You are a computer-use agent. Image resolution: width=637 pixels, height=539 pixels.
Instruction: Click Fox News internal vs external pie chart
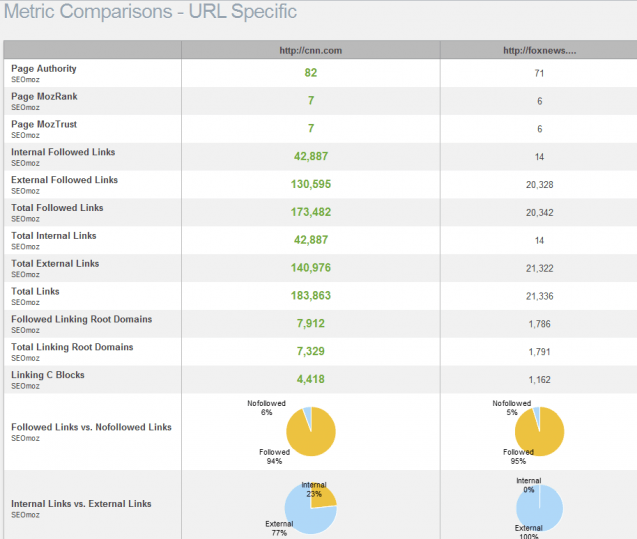point(540,508)
